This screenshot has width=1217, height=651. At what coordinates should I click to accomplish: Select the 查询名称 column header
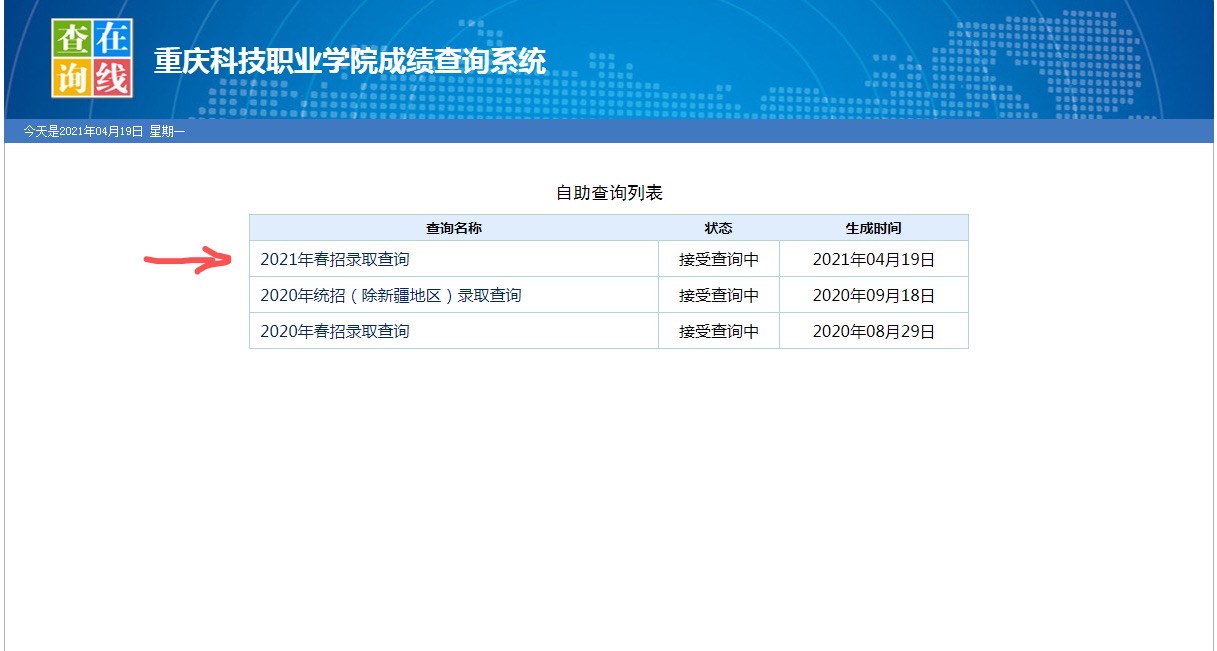pyautogui.click(x=453, y=228)
